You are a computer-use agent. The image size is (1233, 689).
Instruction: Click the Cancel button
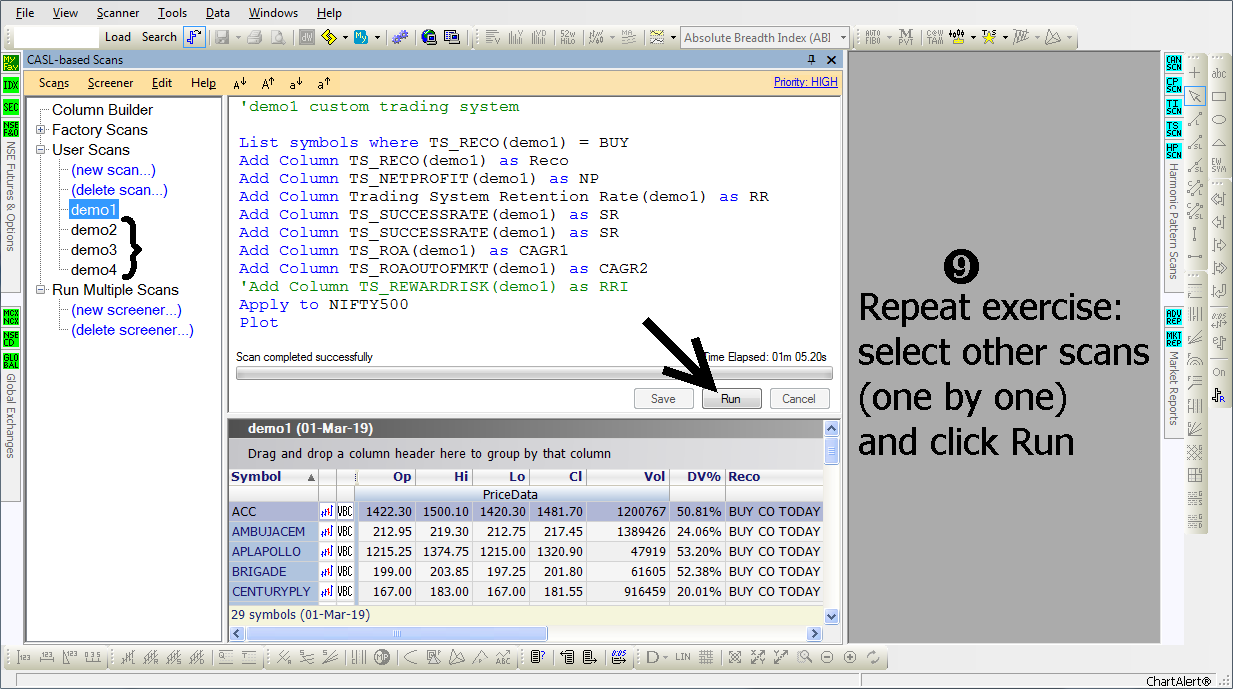[x=799, y=398]
